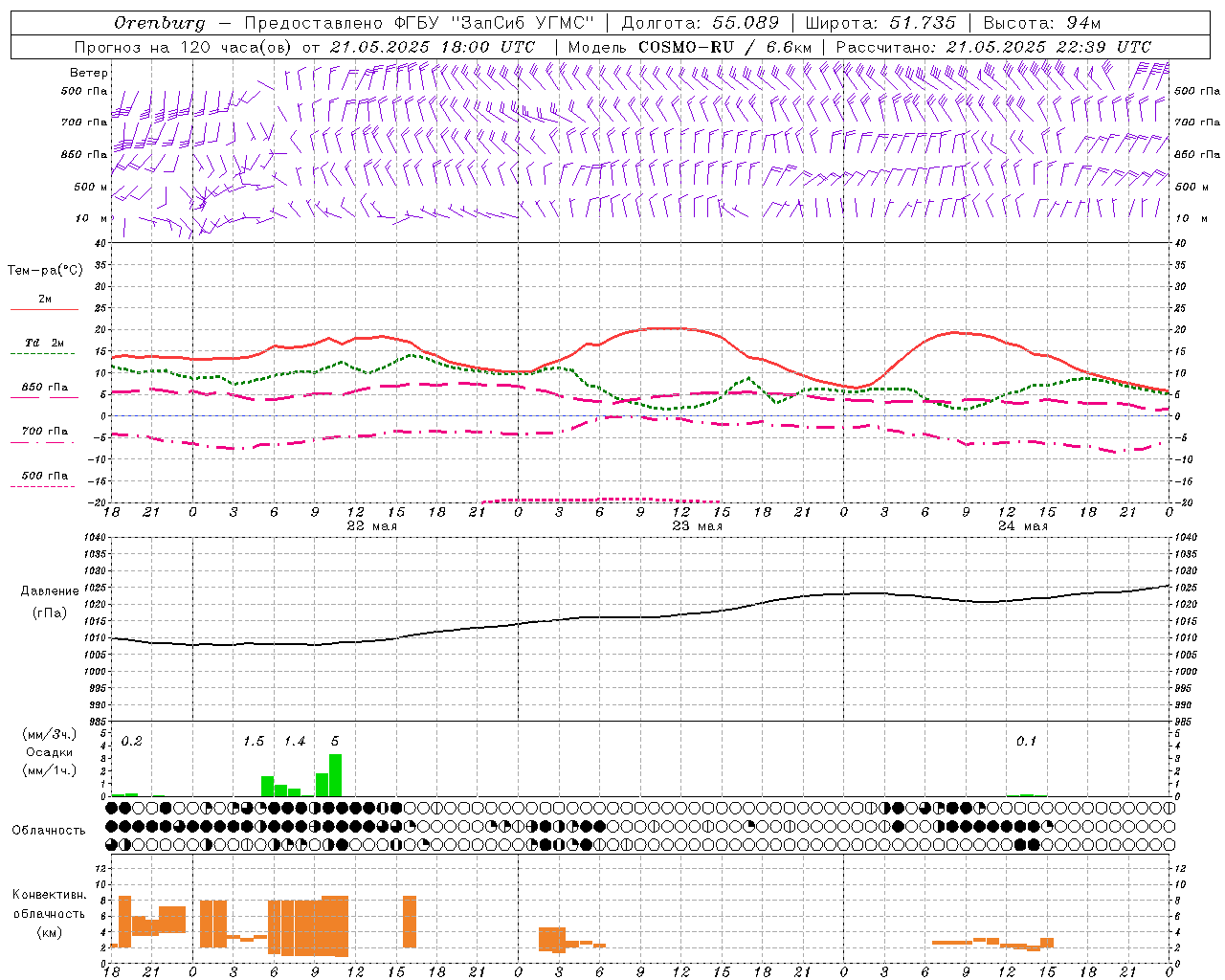
Task: Click the Orenburg station title
Action: pos(159,23)
